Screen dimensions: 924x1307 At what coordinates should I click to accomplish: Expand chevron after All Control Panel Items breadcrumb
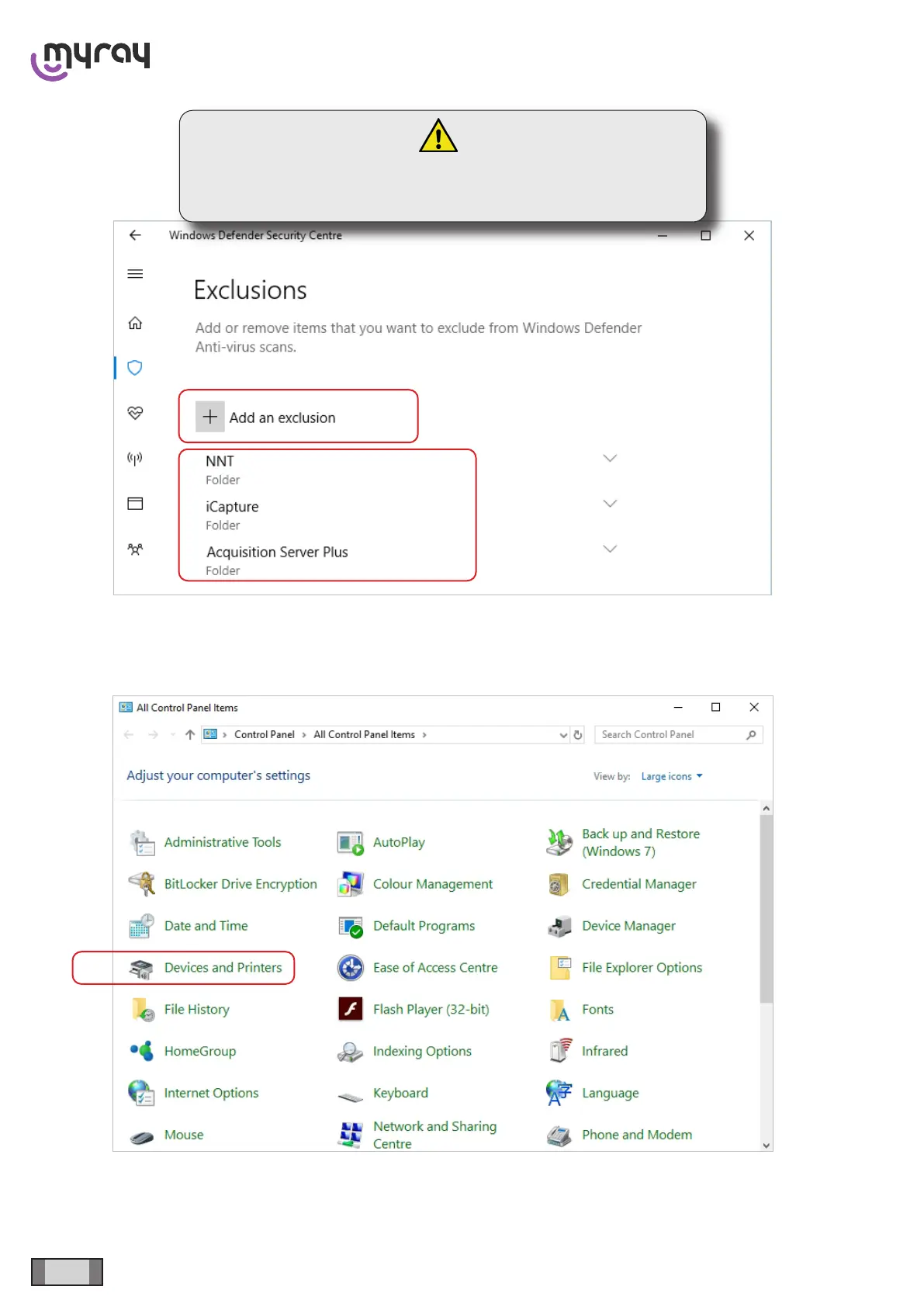[x=424, y=735]
